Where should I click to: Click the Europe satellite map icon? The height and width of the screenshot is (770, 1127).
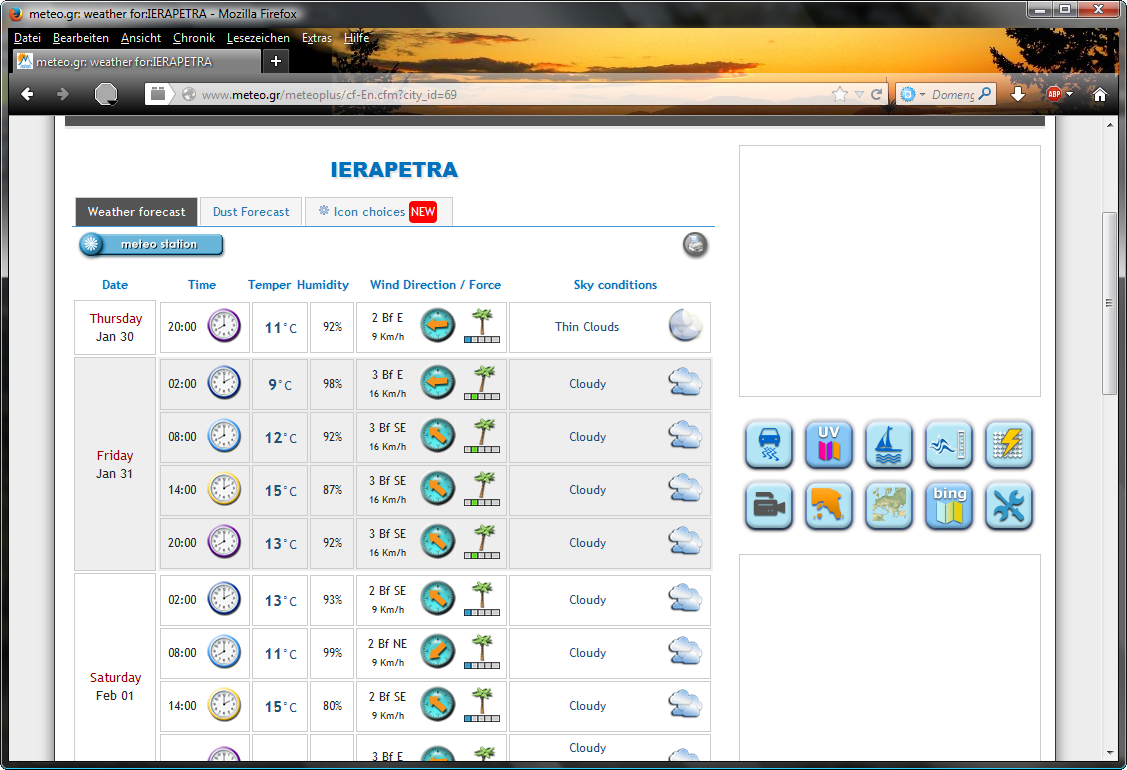889,505
